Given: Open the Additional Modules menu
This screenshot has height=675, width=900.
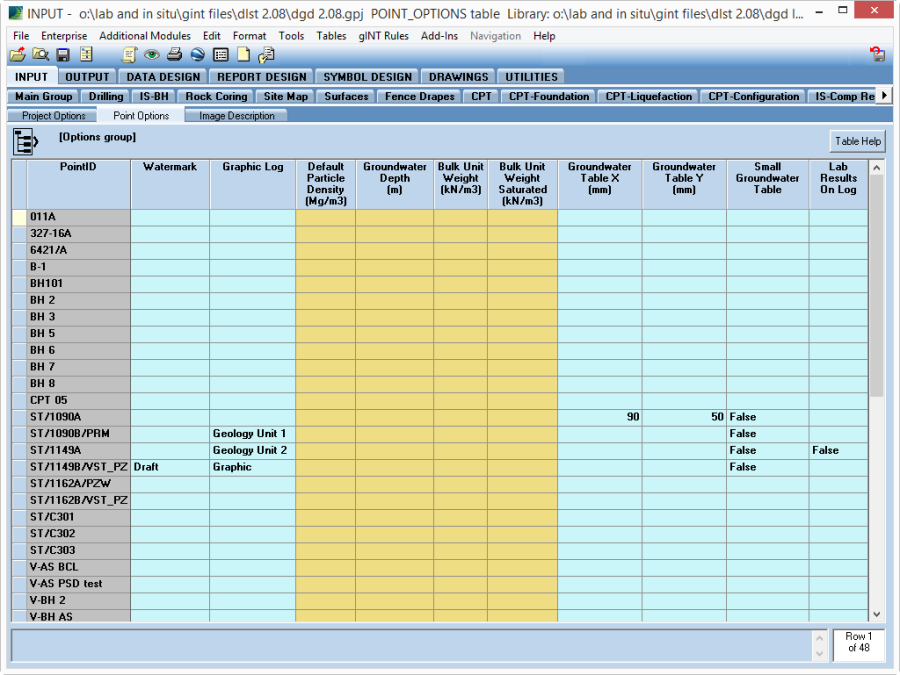Looking at the screenshot, I should click(145, 36).
